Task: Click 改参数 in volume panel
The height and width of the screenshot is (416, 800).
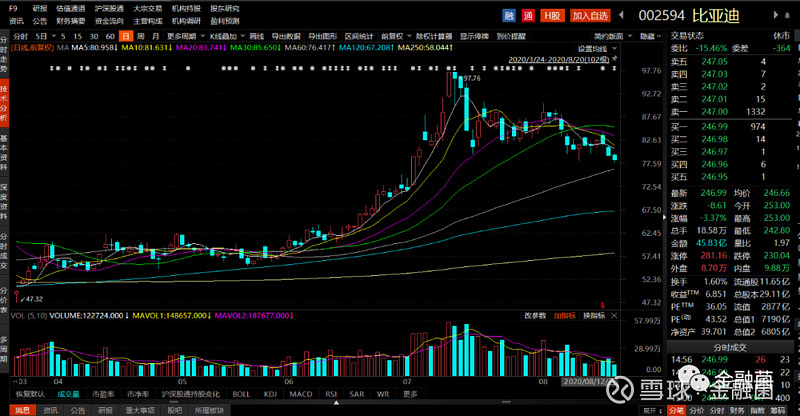Action: point(535,315)
